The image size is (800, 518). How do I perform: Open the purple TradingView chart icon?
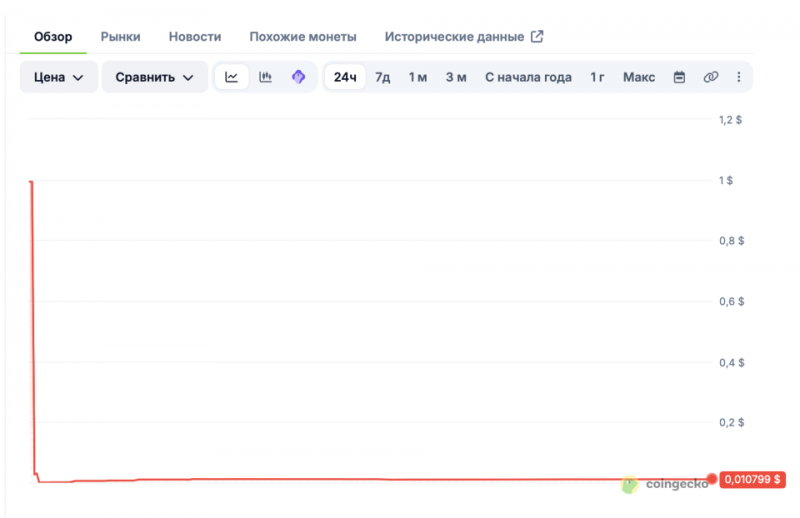point(298,77)
